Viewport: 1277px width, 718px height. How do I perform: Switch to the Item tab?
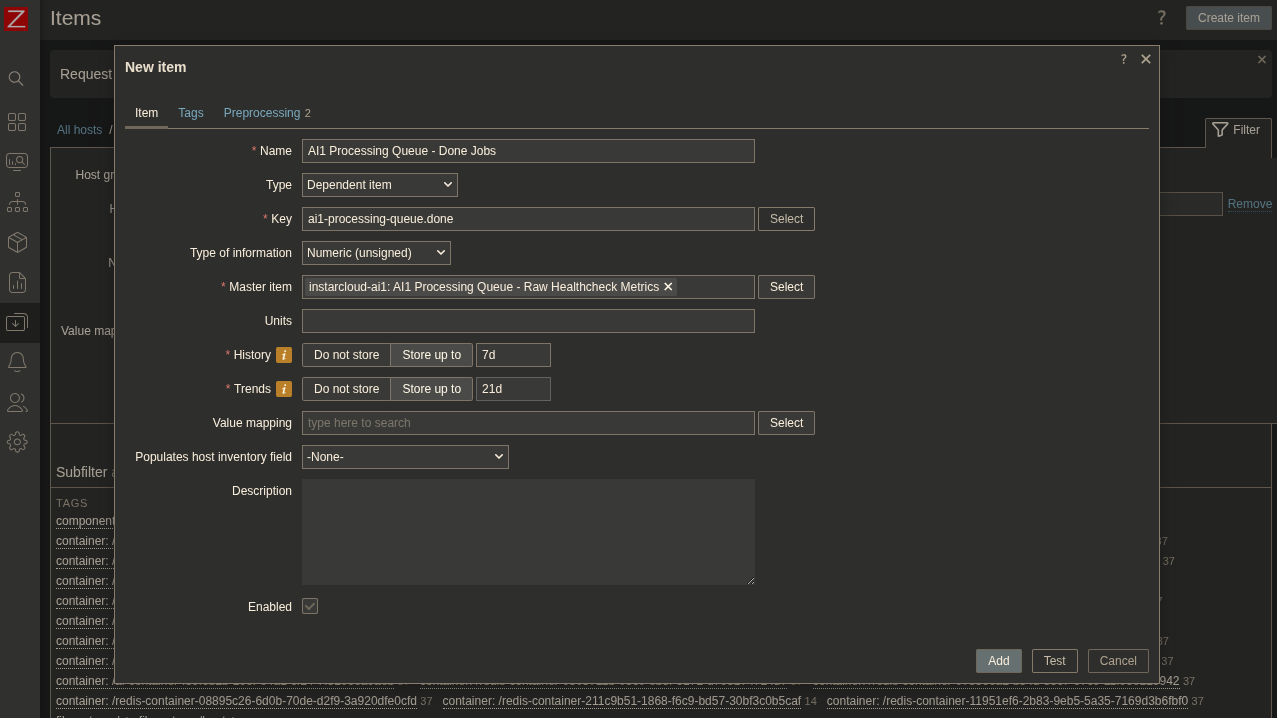[x=146, y=113]
